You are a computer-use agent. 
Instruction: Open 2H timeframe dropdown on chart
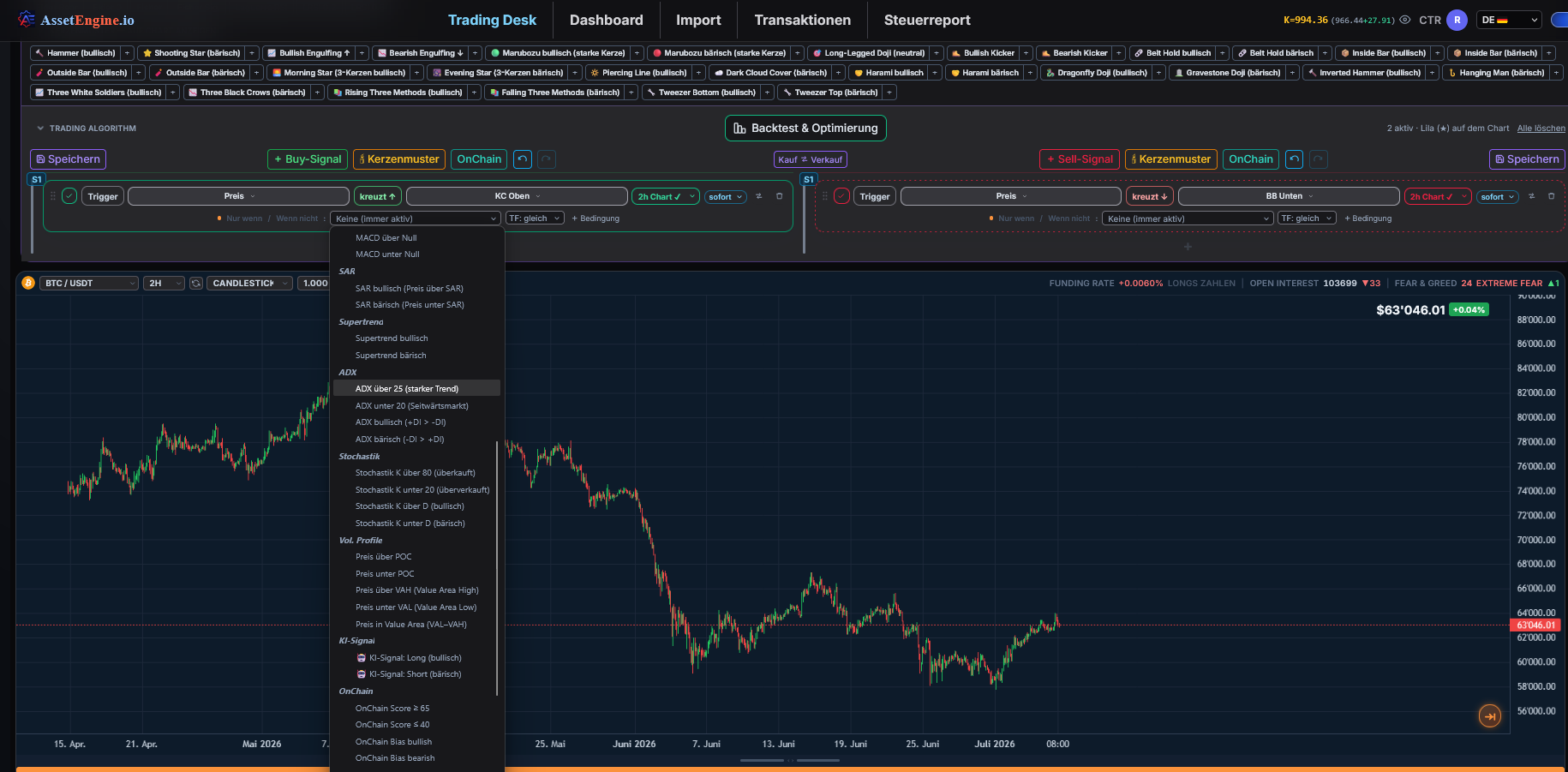[165, 283]
